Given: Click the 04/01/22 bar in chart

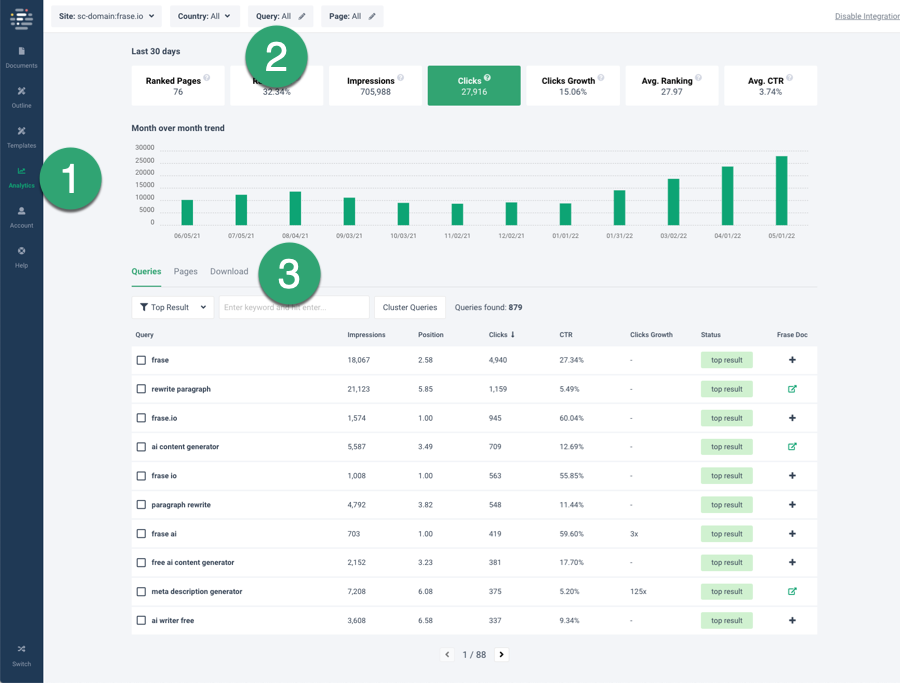Looking at the screenshot, I should tap(727, 196).
